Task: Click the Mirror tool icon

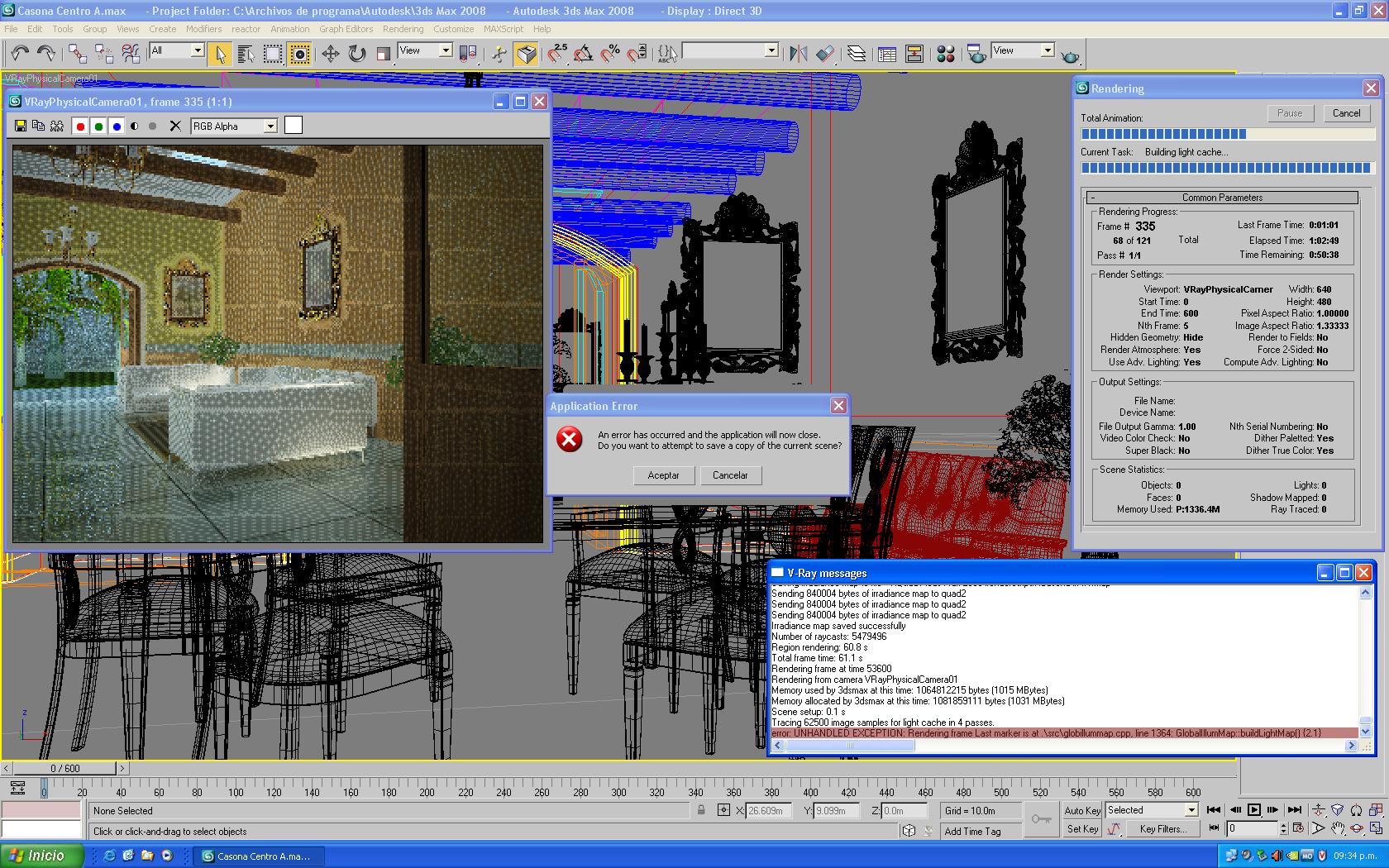Action: [798, 54]
